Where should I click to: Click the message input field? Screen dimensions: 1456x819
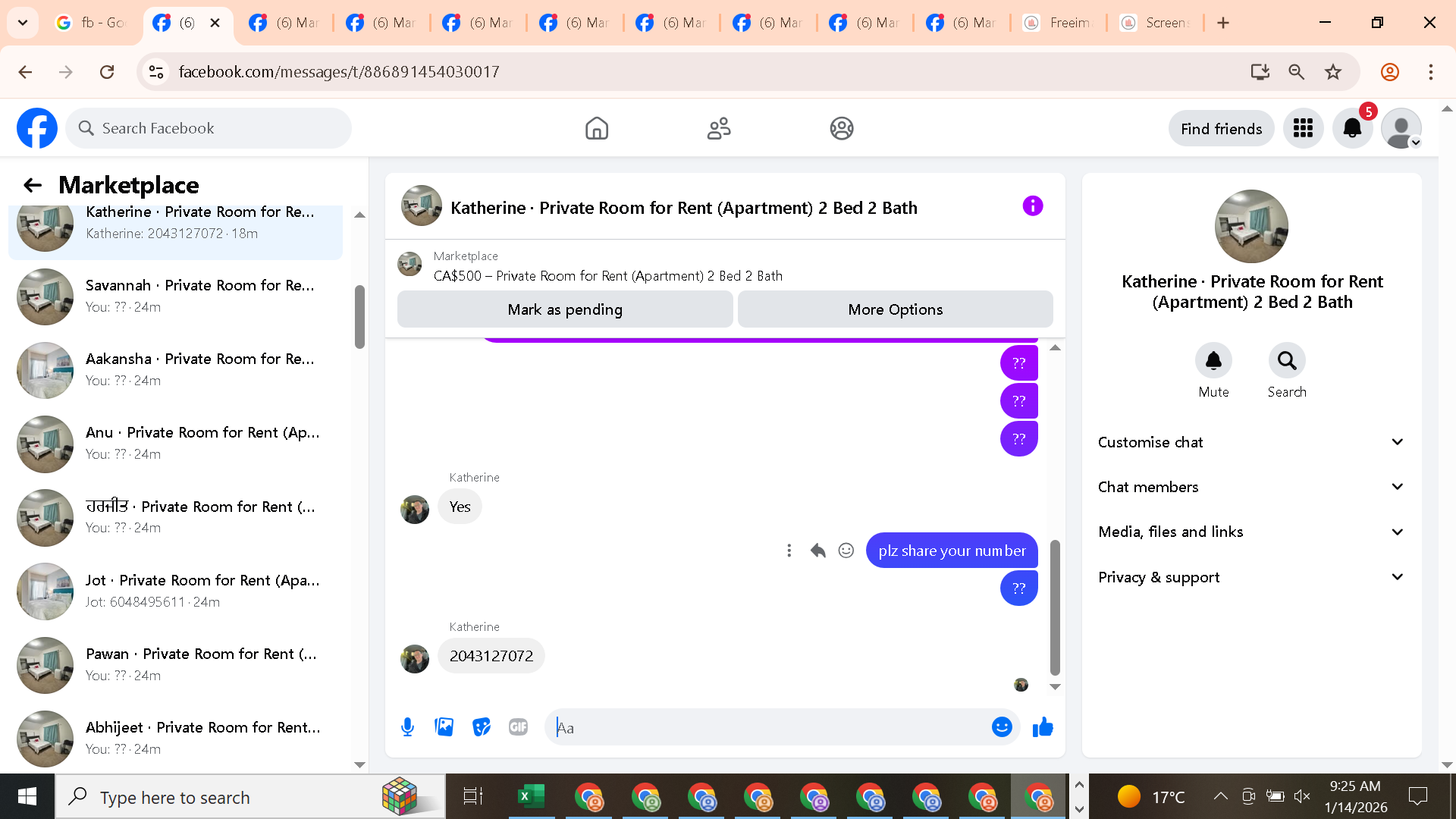pyautogui.click(x=766, y=727)
